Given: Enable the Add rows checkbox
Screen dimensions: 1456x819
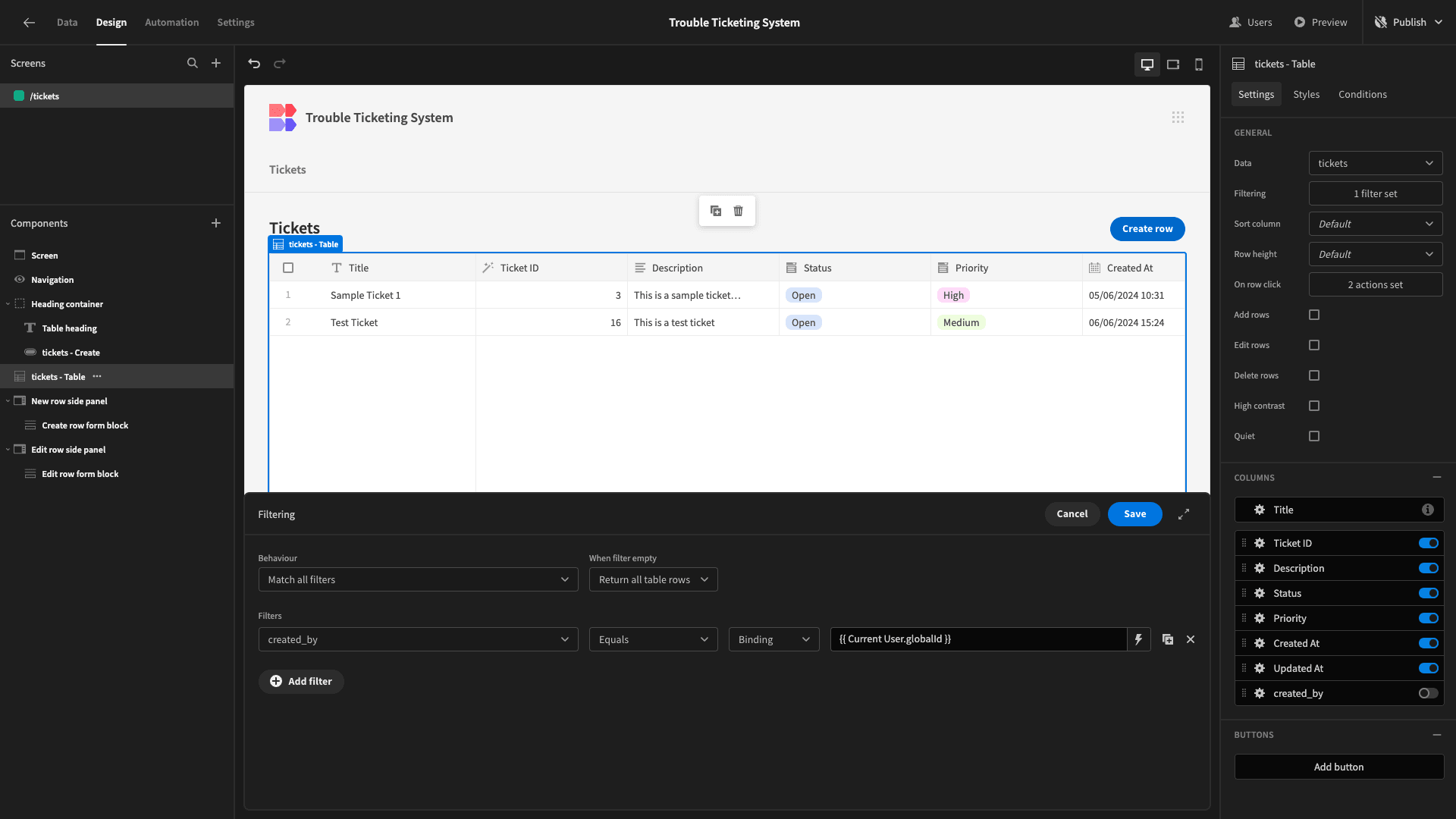Looking at the screenshot, I should click(1314, 315).
